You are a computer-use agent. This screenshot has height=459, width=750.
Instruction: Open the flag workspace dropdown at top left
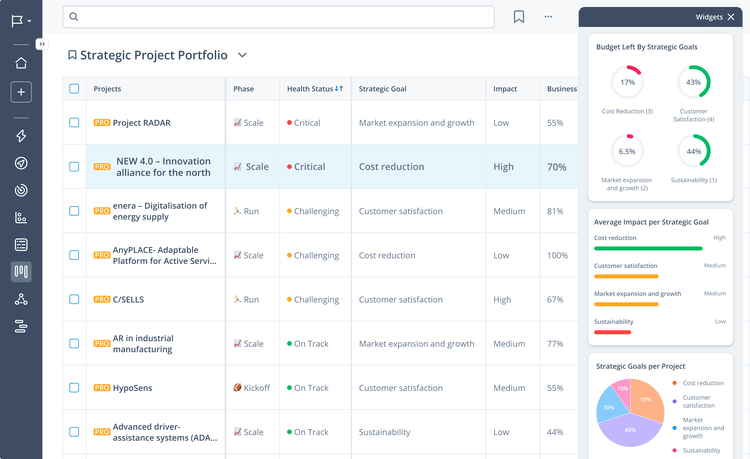21,20
